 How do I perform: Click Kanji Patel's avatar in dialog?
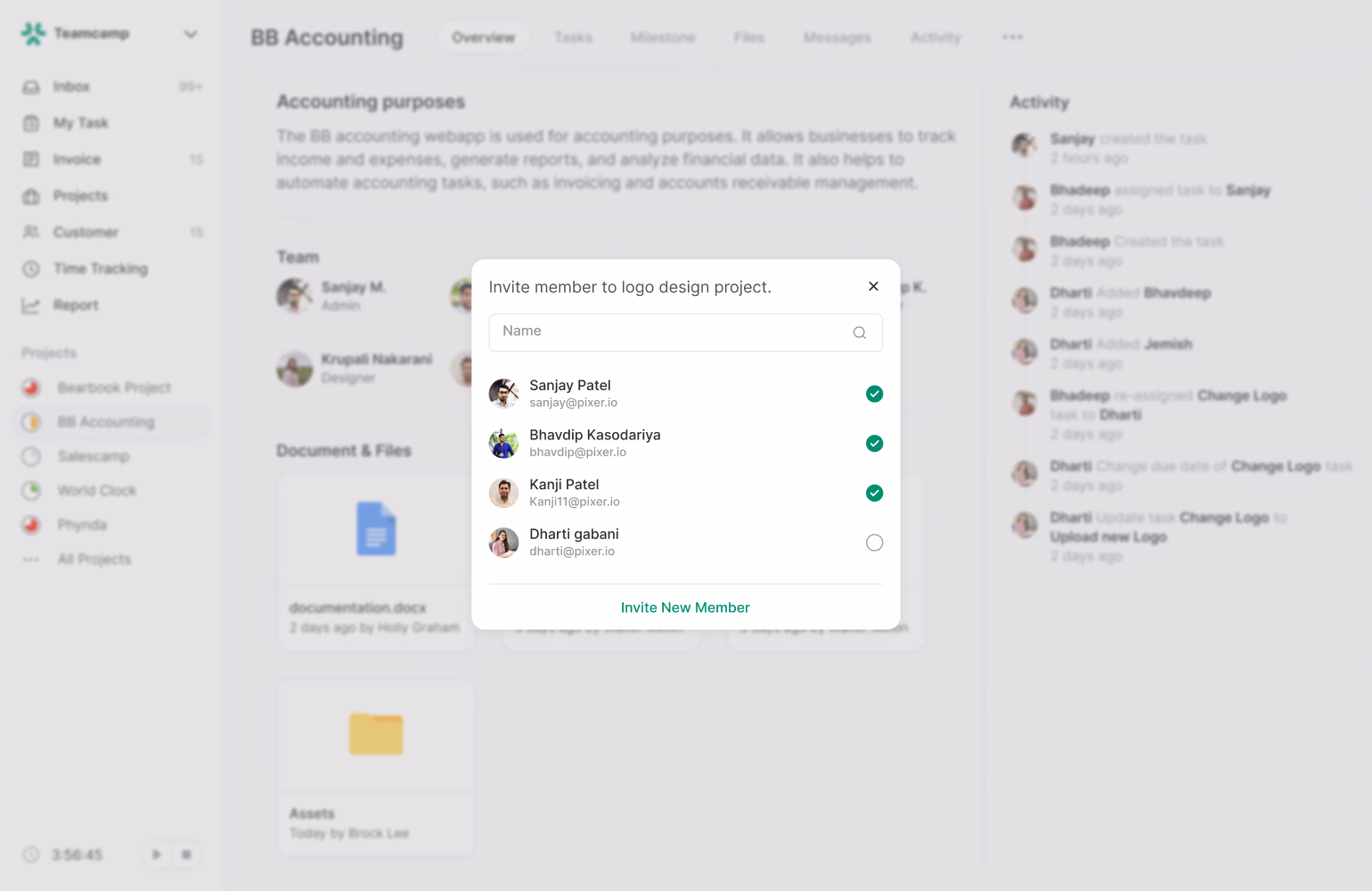503,493
